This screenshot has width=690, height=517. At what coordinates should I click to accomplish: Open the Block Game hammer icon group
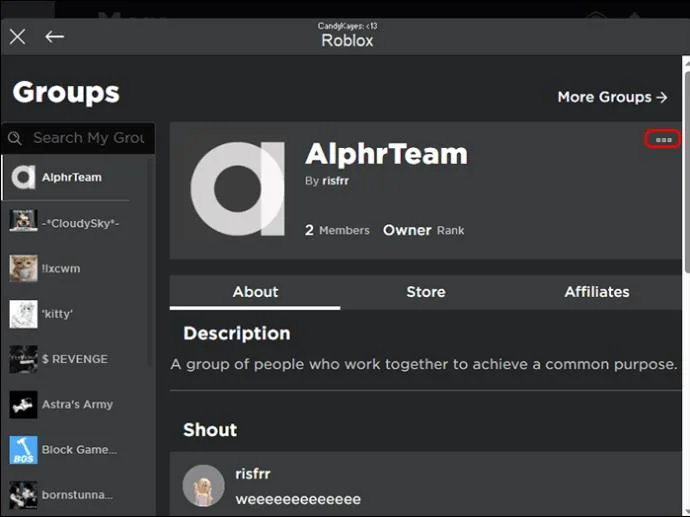23,450
